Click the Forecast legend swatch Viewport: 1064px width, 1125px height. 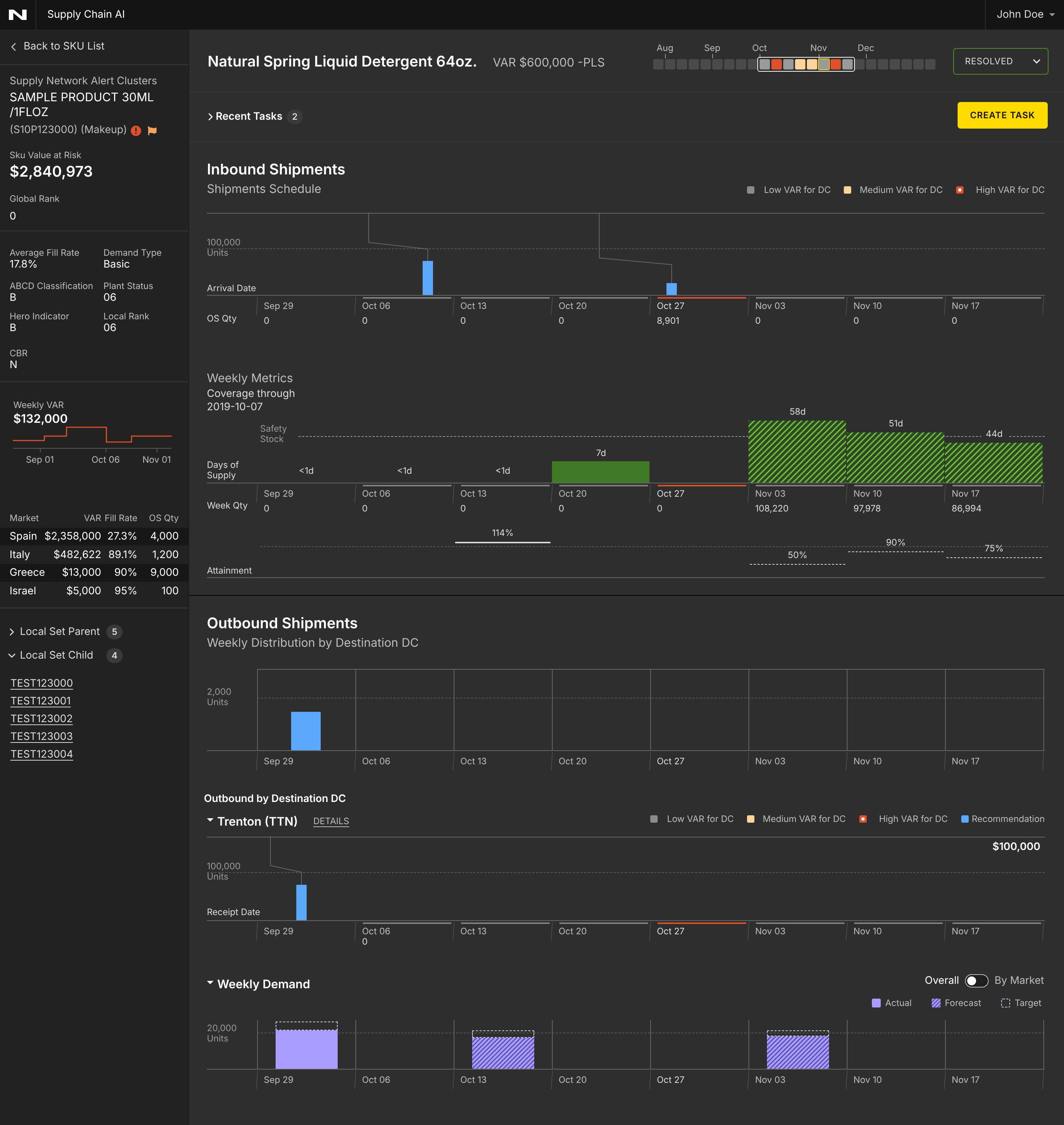(x=936, y=1003)
